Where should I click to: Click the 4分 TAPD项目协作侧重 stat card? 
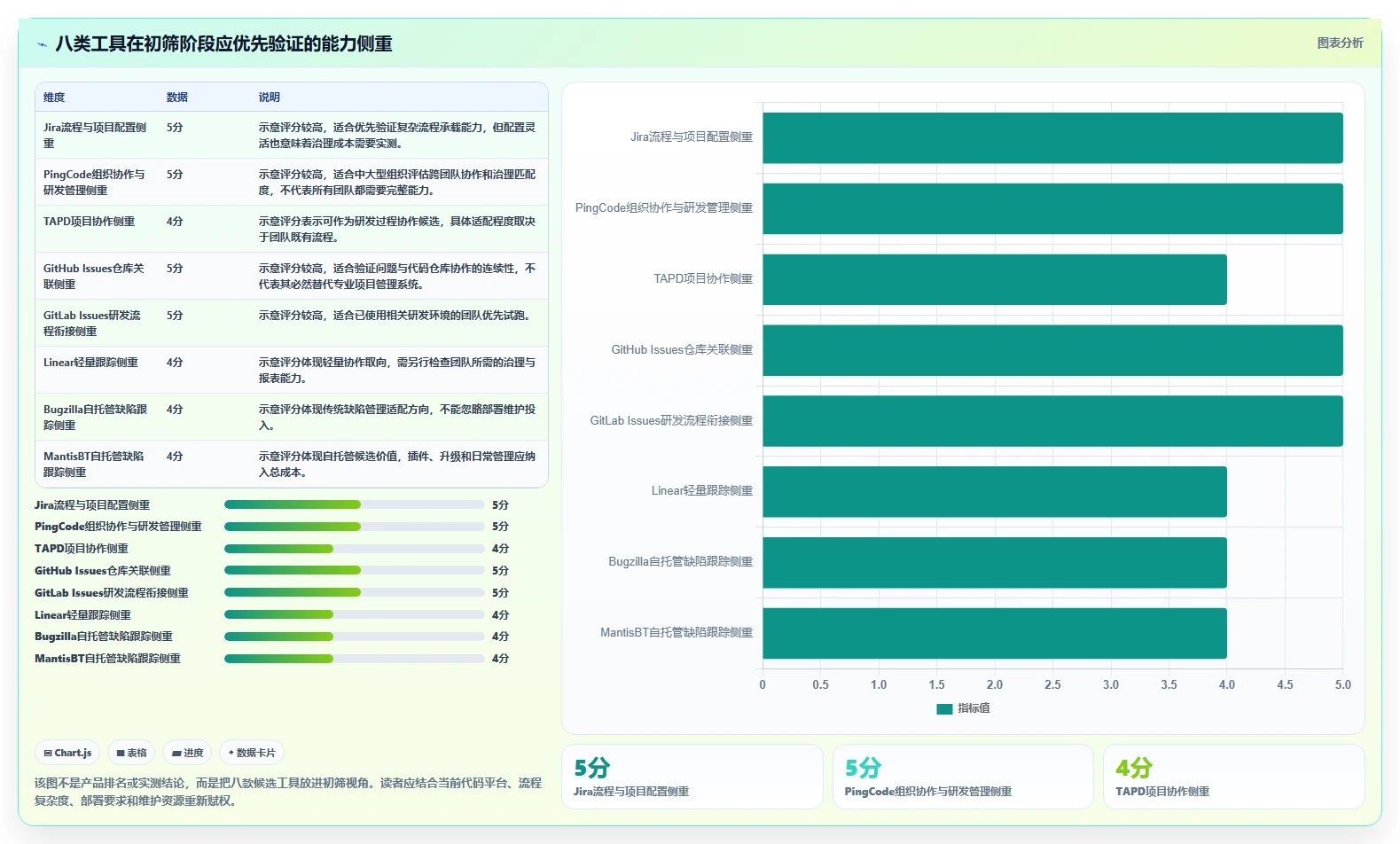click(1234, 777)
